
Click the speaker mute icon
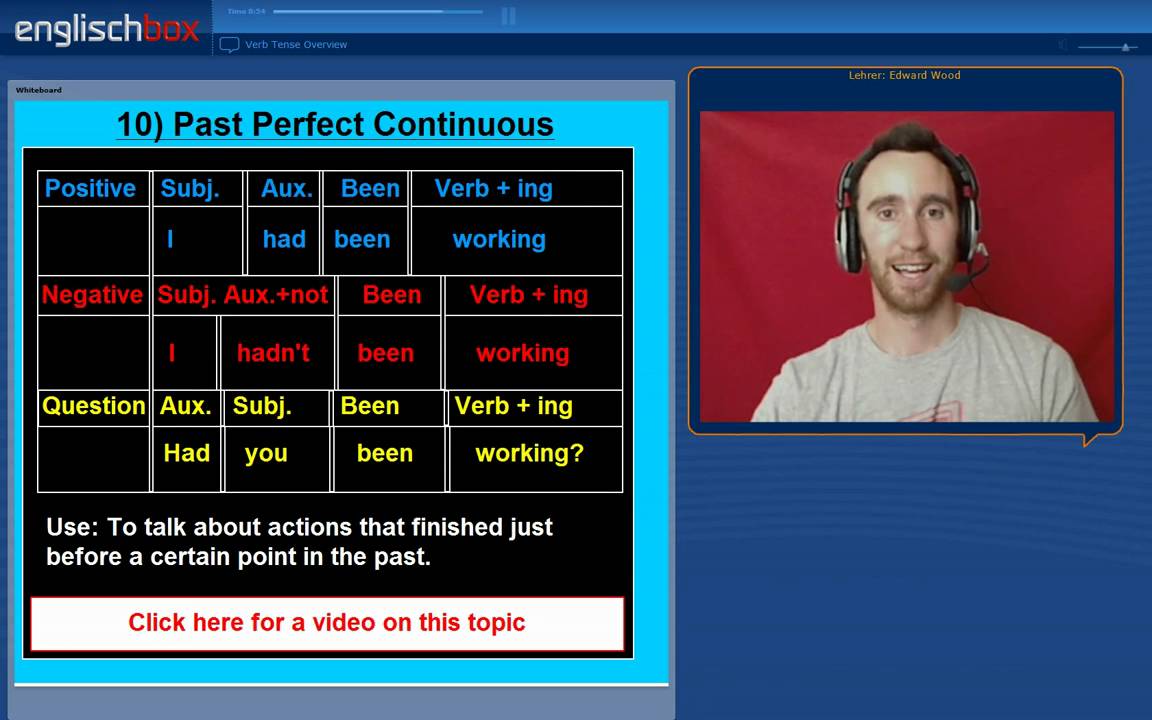[x=1062, y=45]
